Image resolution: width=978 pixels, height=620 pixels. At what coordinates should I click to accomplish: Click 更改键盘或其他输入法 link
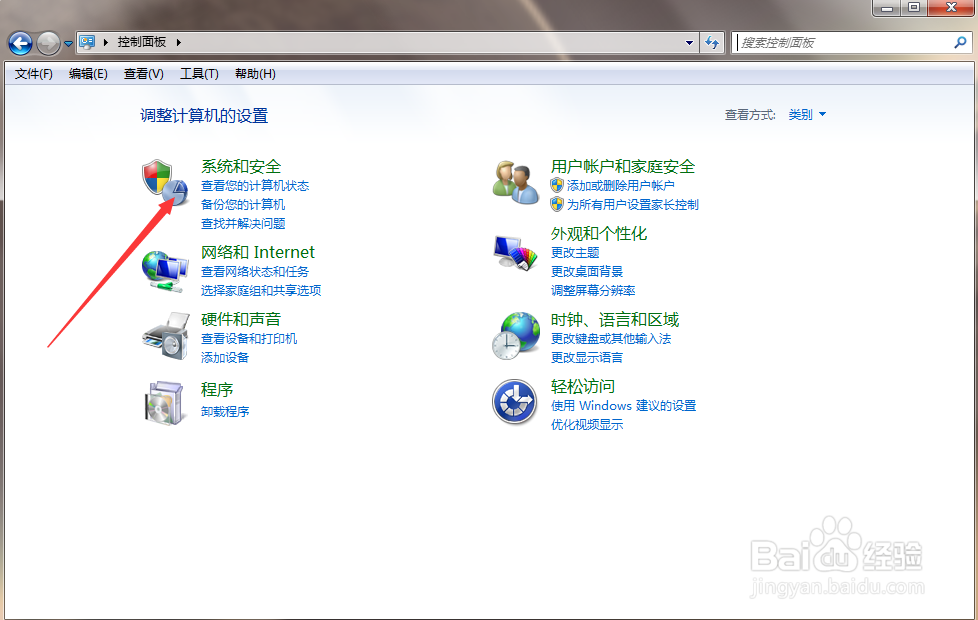[611, 338]
